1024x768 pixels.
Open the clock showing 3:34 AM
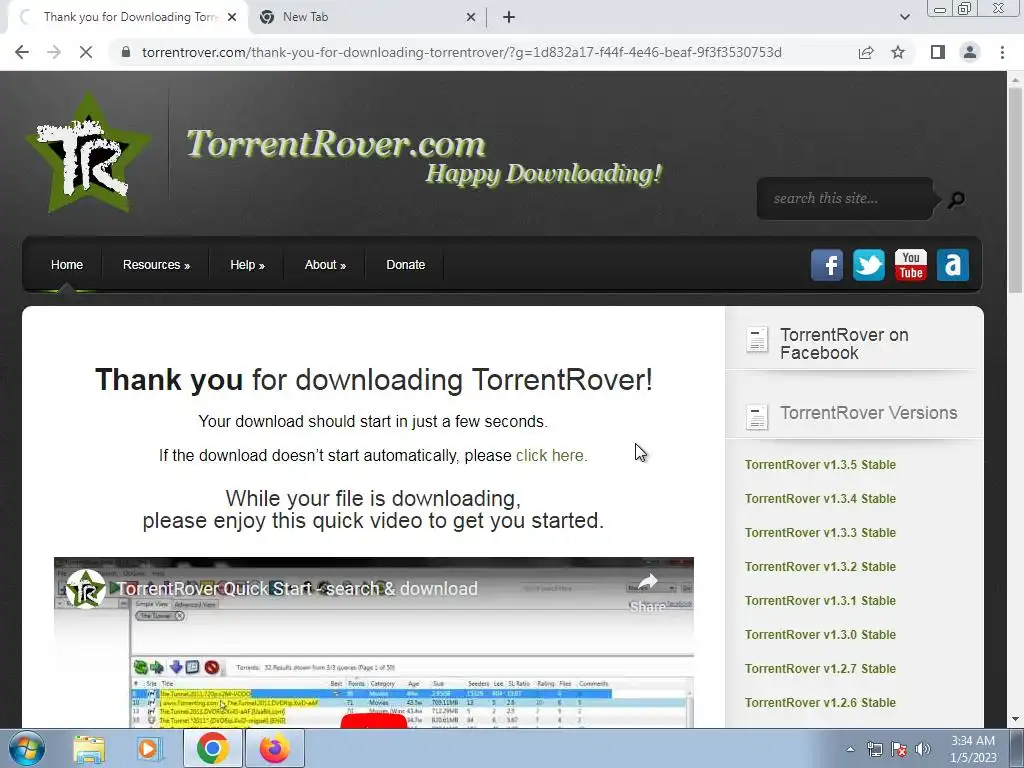coord(973,749)
